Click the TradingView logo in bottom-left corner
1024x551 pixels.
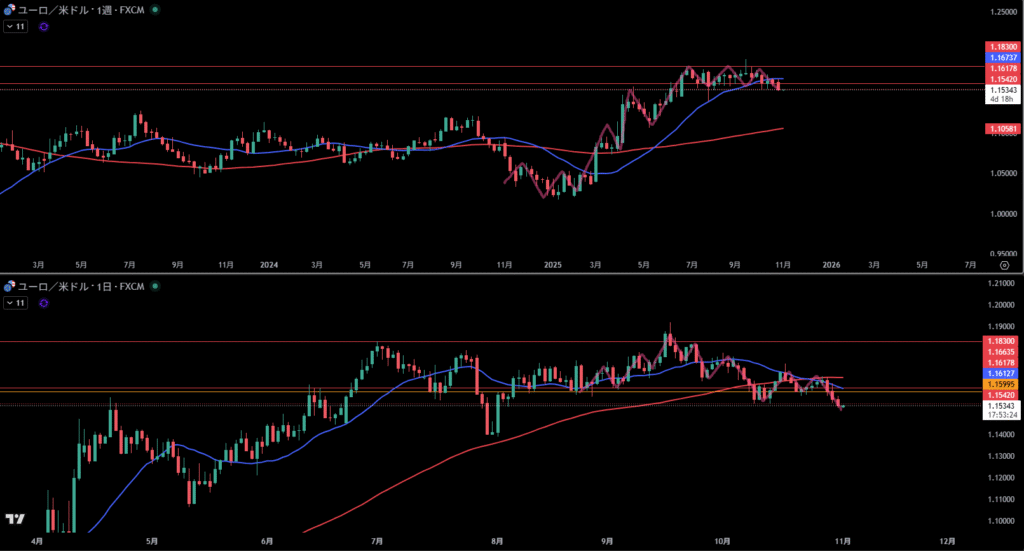tap(14, 519)
